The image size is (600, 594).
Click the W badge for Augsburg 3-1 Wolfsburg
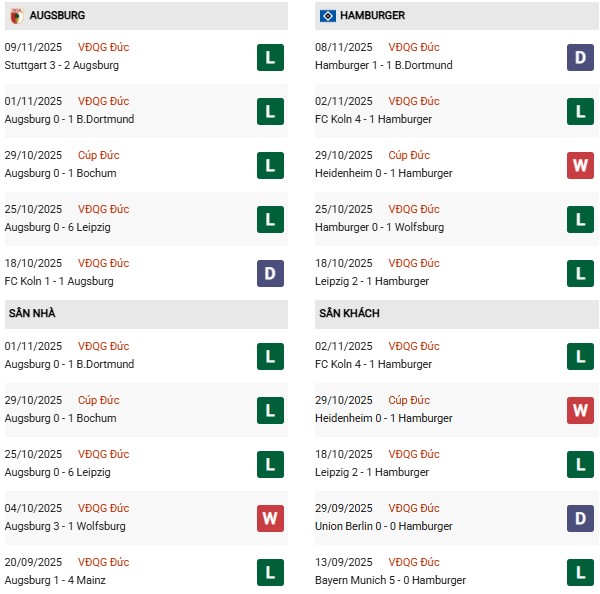pos(269,518)
